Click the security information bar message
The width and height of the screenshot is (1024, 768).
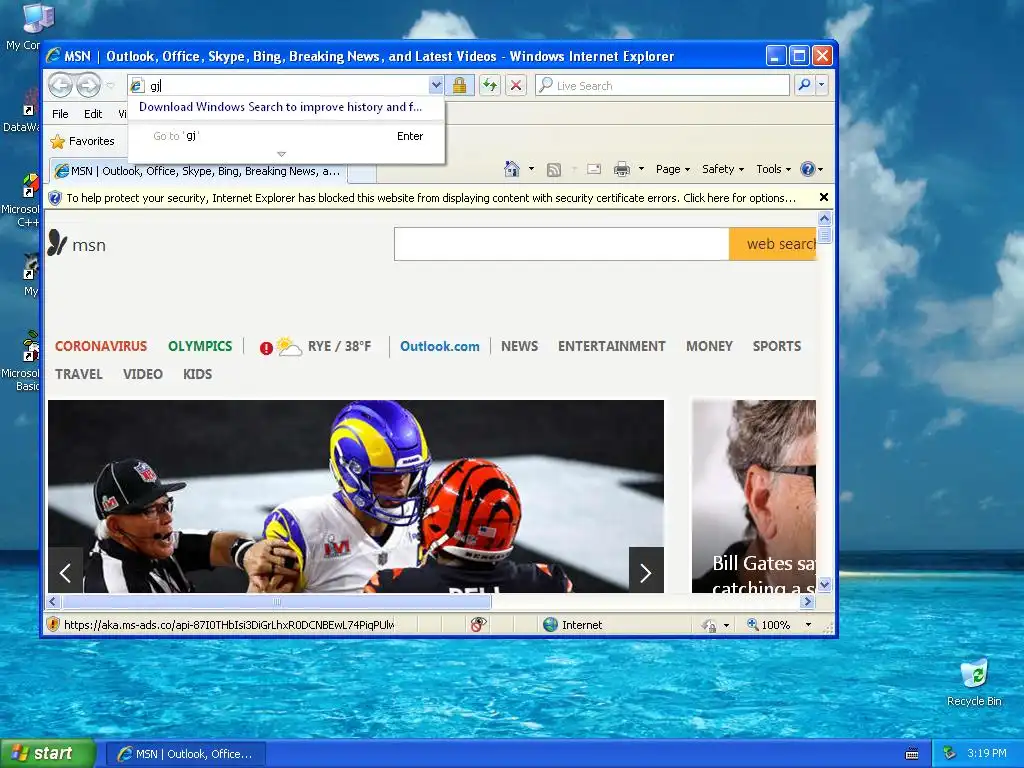tap(431, 198)
